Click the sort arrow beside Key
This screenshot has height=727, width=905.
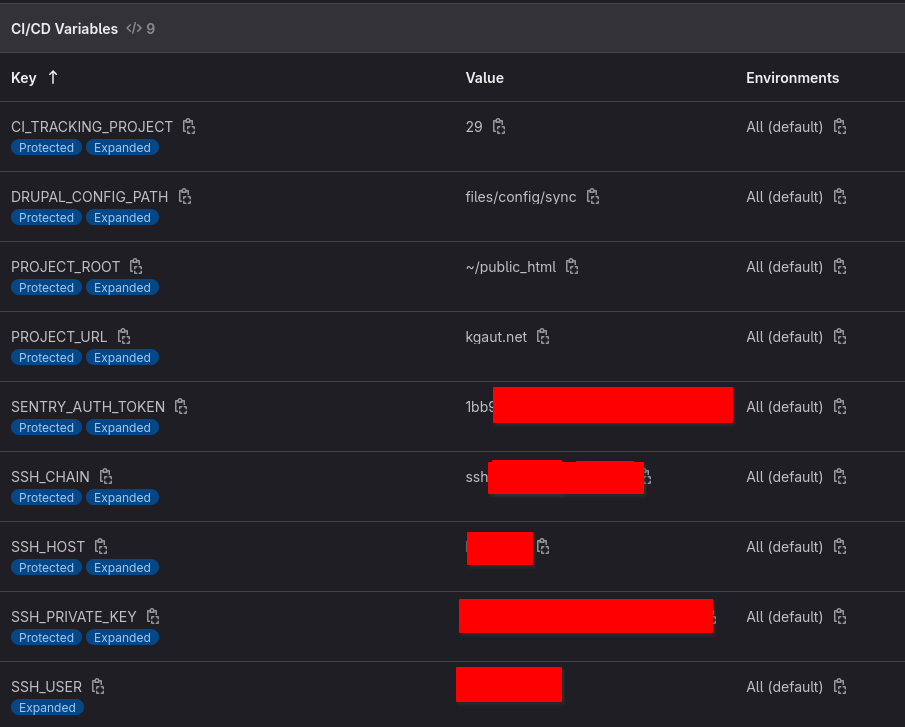coord(53,78)
